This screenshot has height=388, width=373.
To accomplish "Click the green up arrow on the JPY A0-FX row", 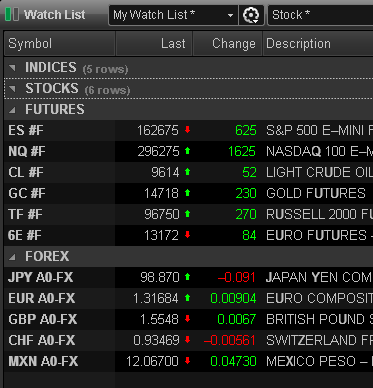I will (188, 277).
